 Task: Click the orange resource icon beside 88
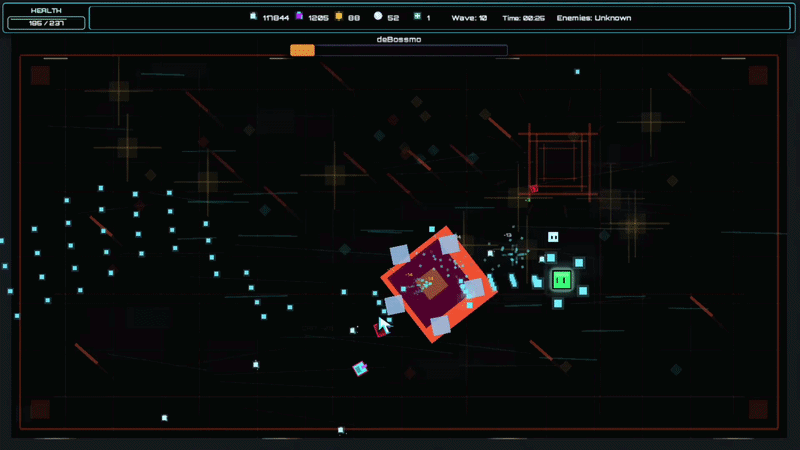point(339,16)
